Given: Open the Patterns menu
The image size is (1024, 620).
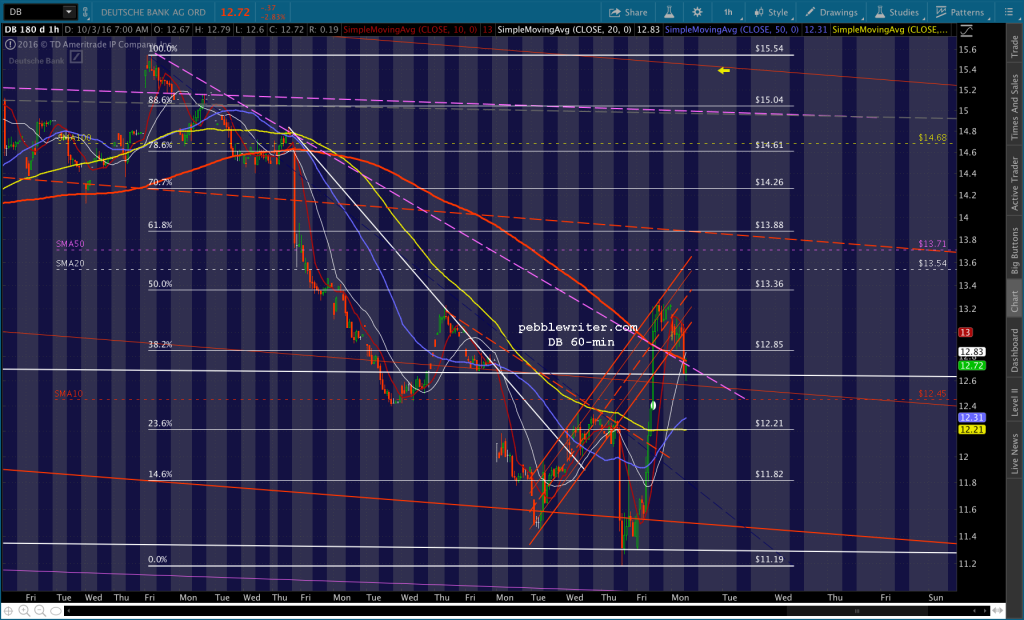Looking at the screenshot, I should point(959,12).
